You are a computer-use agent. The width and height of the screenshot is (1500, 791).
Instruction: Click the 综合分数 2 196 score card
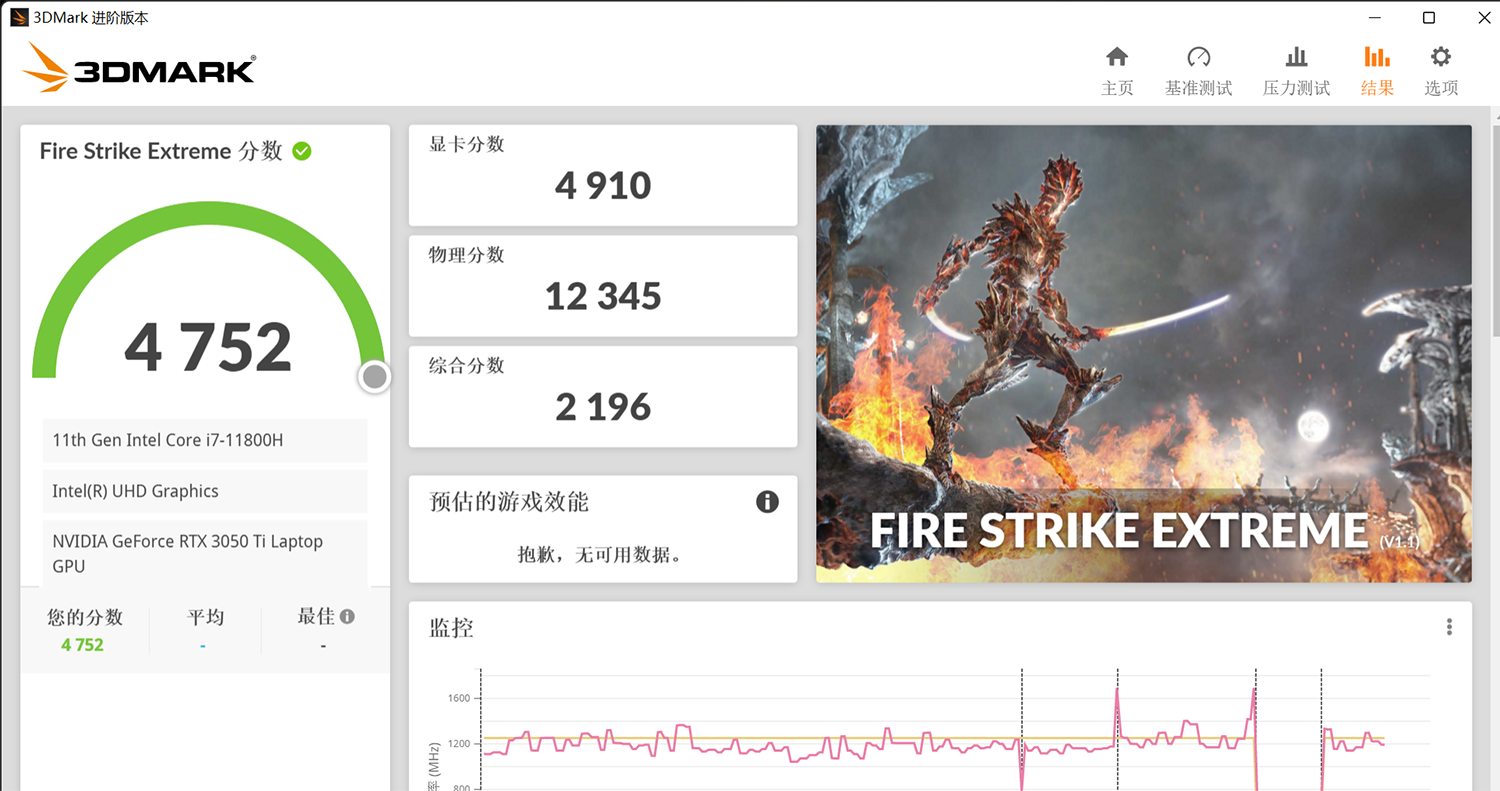pos(603,397)
